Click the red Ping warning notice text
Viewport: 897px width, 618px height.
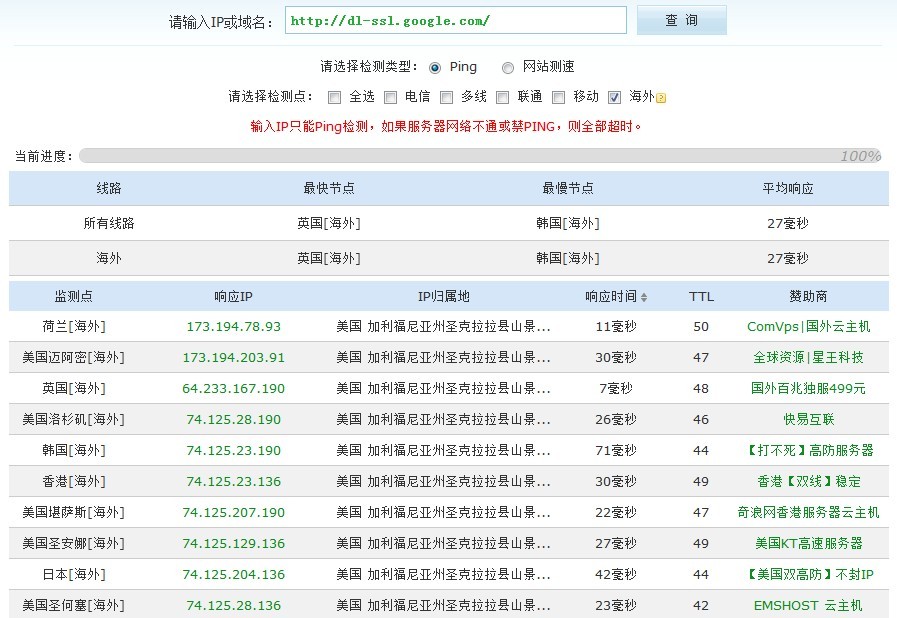pyautogui.click(x=446, y=126)
